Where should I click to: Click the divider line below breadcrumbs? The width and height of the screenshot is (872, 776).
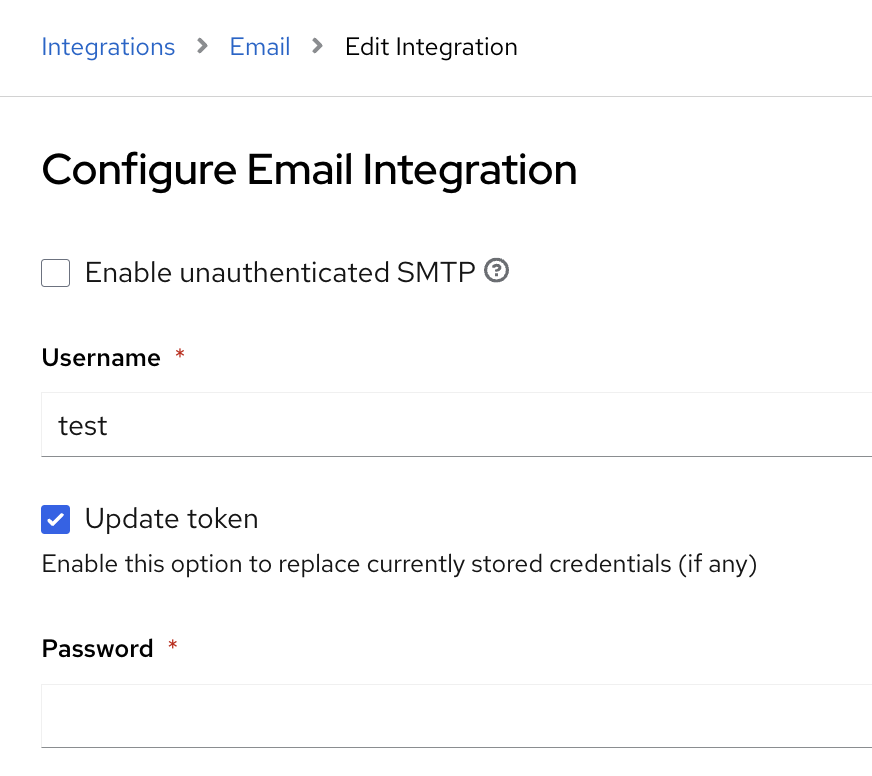(x=436, y=96)
